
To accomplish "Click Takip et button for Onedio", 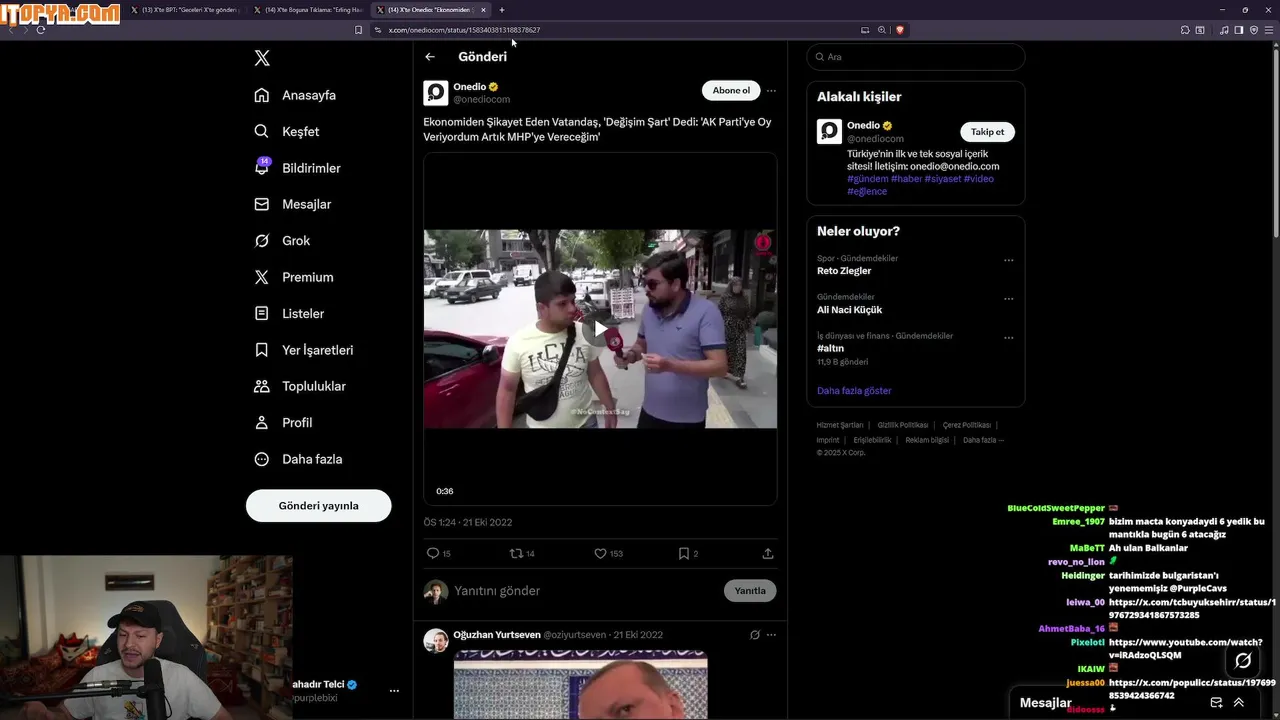I will click(987, 132).
